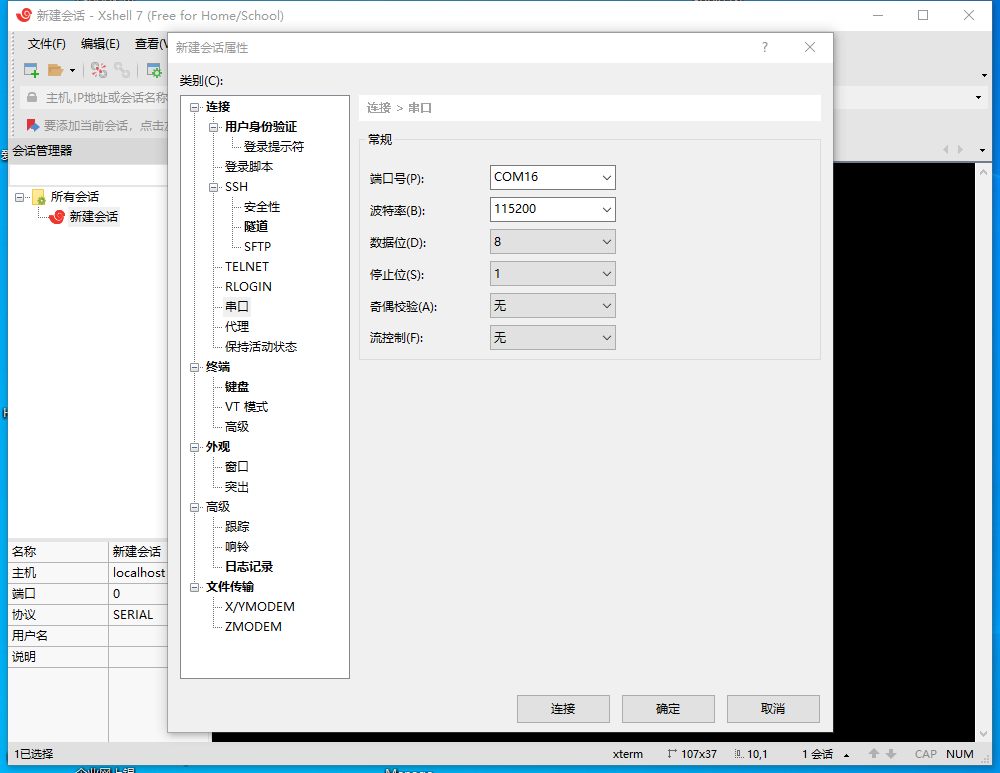
Task: Open the 文件(F) menu
Action: [x=46, y=44]
